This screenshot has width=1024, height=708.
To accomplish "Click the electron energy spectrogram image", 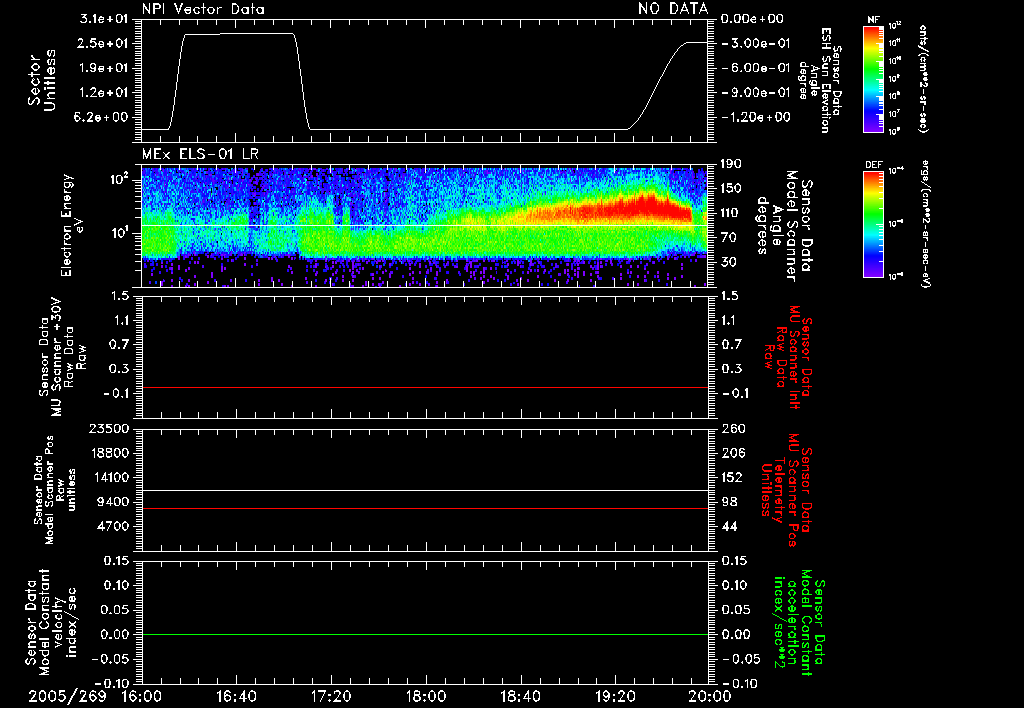I will [x=424, y=227].
